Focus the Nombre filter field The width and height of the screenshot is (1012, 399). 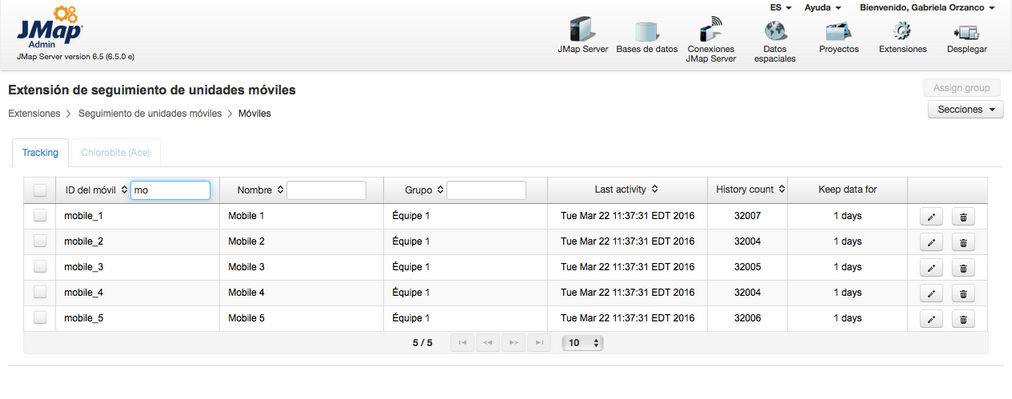pyautogui.click(x=327, y=190)
